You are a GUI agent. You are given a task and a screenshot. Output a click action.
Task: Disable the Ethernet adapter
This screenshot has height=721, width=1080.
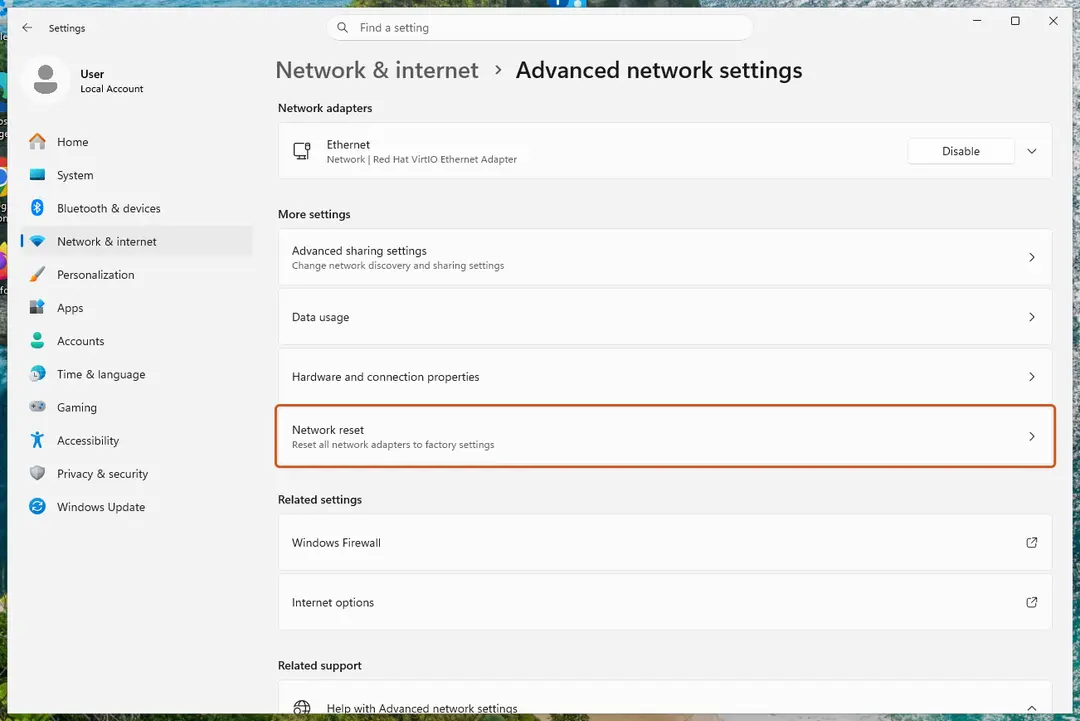[x=960, y=151]
